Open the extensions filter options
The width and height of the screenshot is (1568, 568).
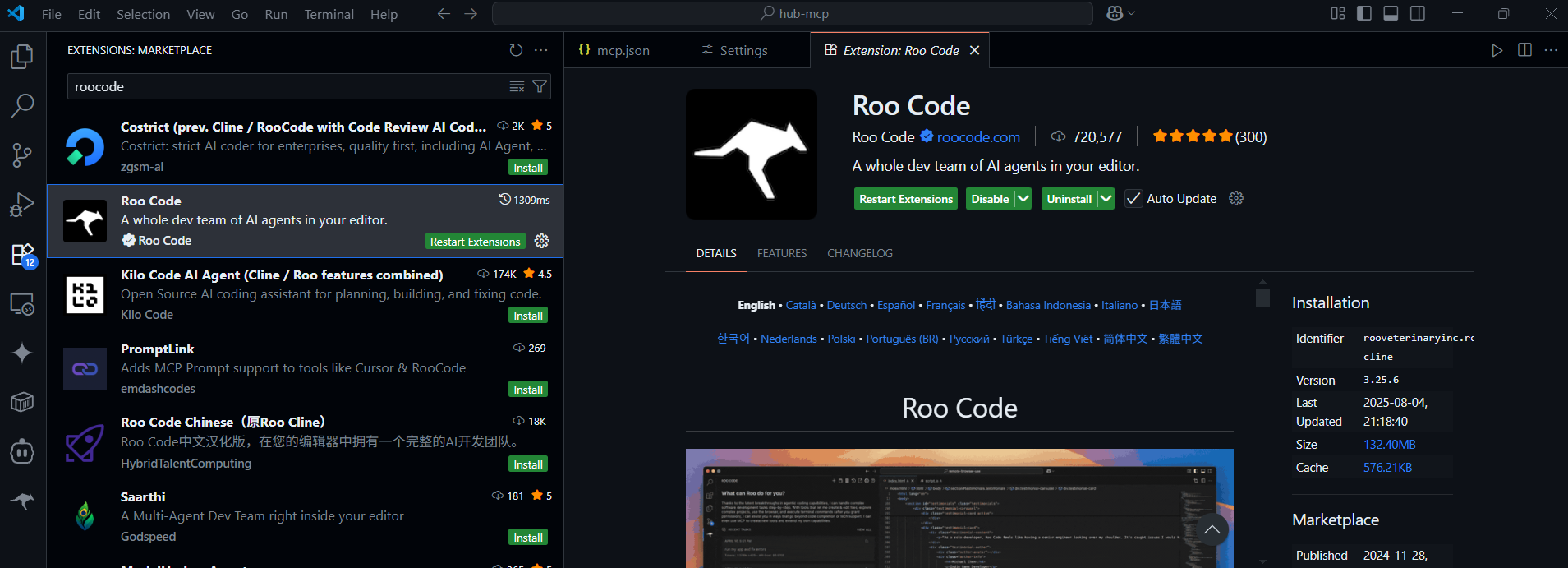pyautogui.click(x=540, y=86)
